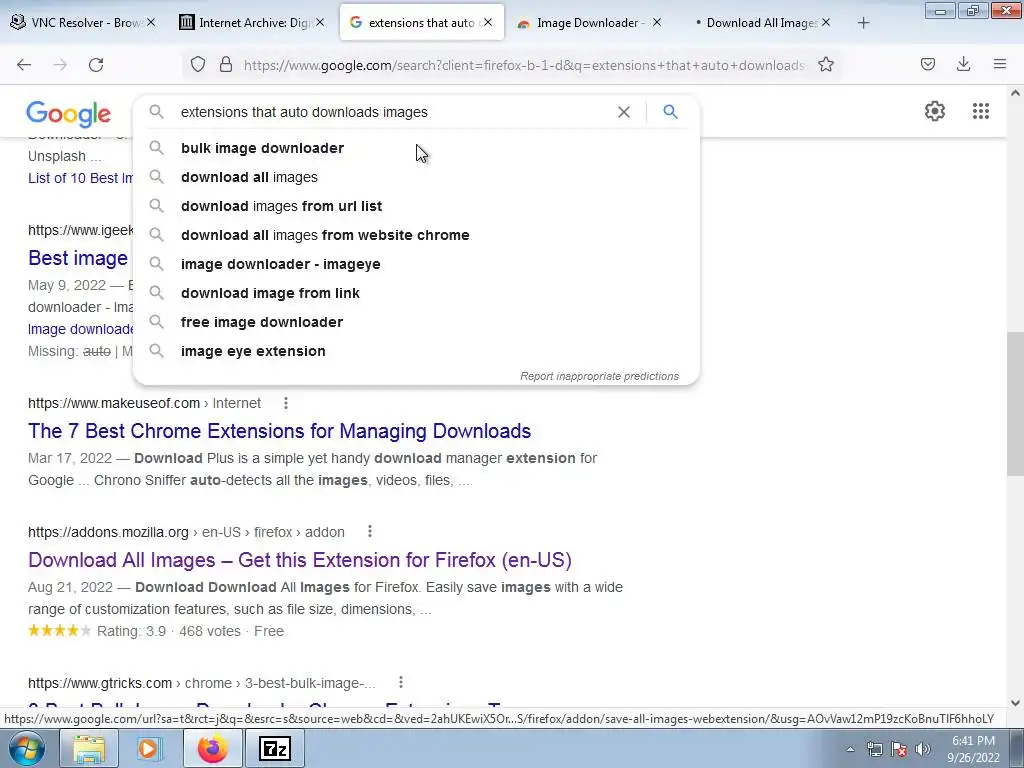
Task: Open the Firefox downloads panel
Action: (963, 64)
